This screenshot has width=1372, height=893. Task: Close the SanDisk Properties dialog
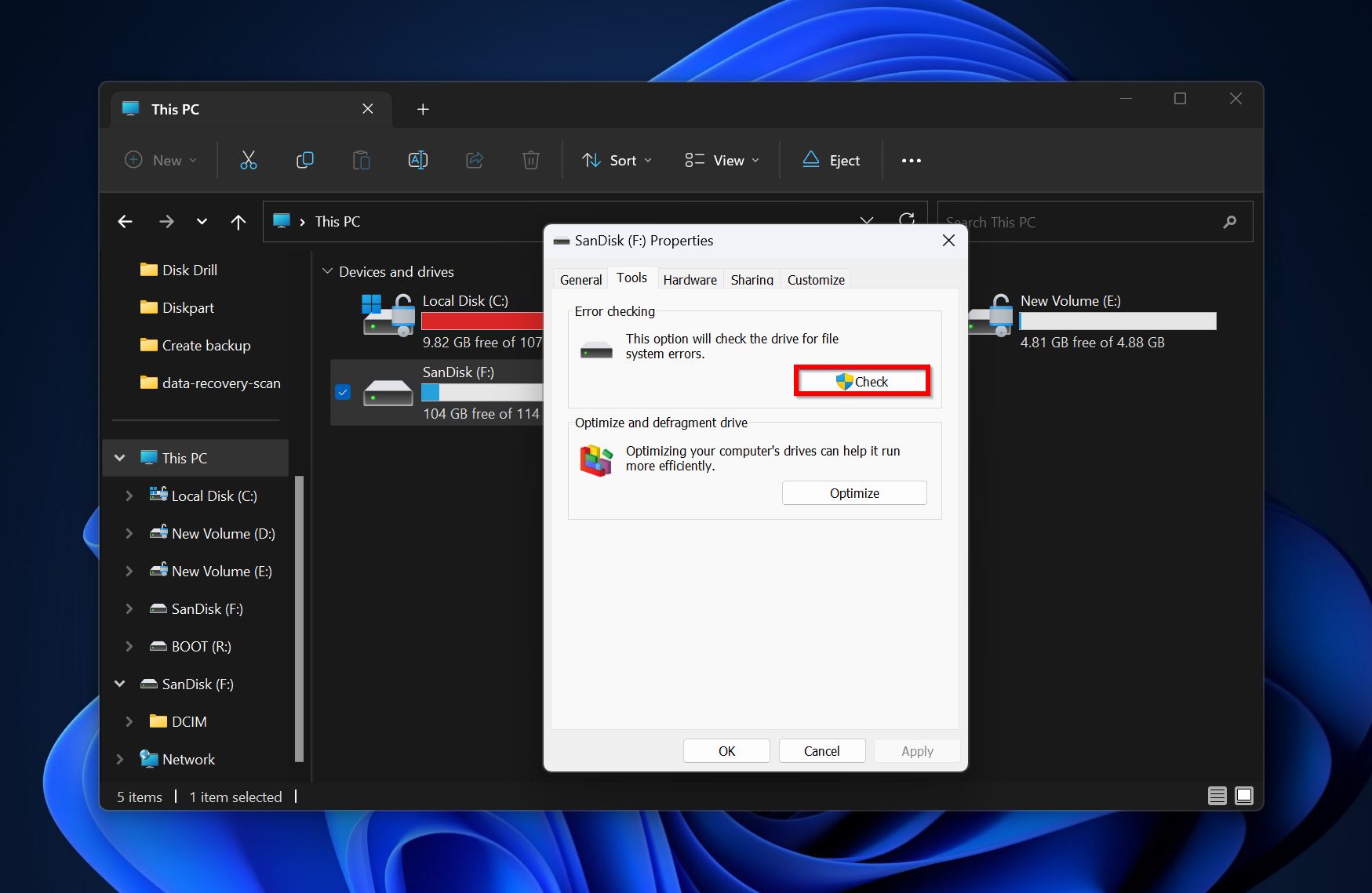point(948,241)
